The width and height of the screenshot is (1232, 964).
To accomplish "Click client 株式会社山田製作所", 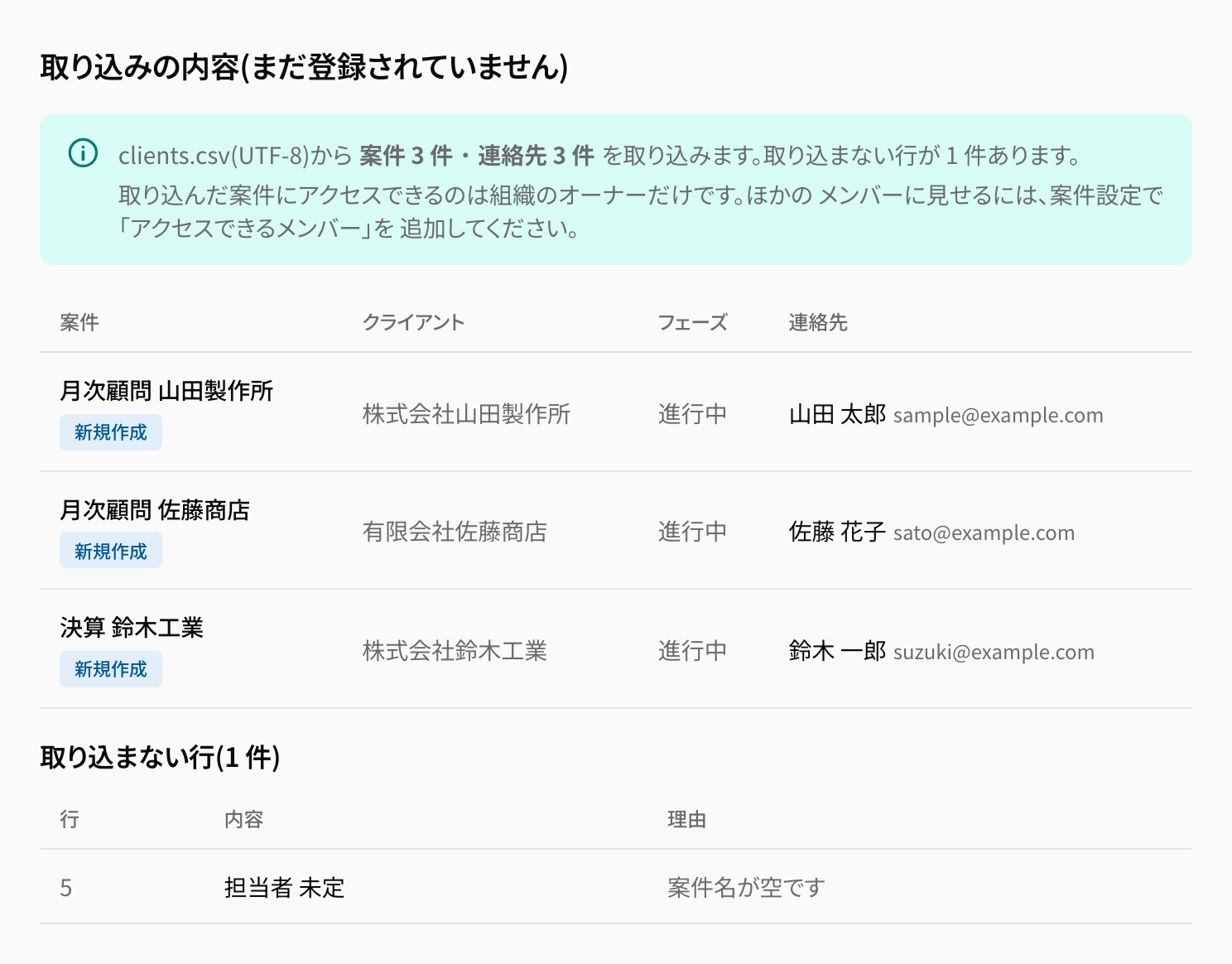I will click(x=466, y=414).
